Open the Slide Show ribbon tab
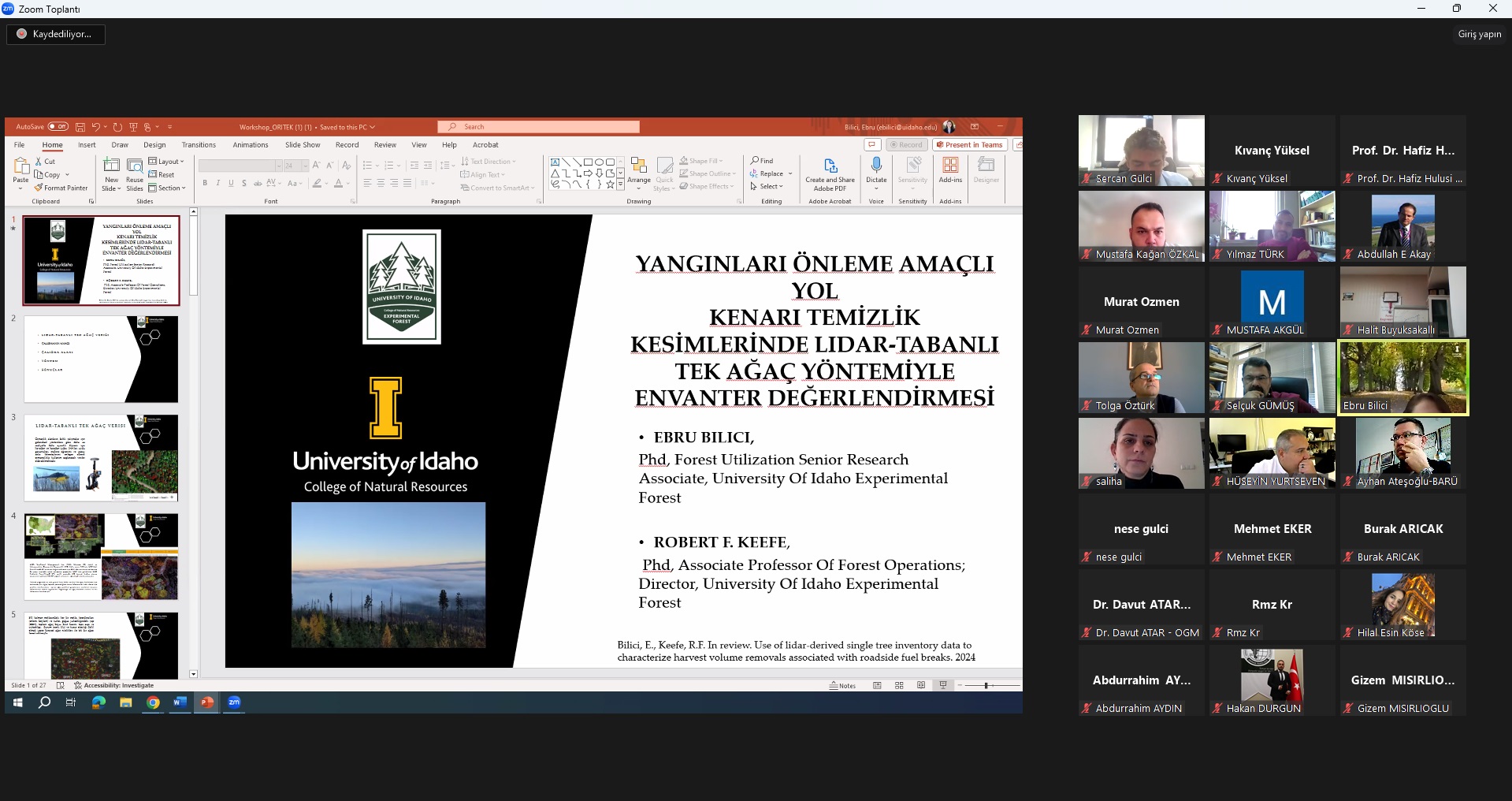The width and height of the screenshot is (1512, 801). (303, 145)
